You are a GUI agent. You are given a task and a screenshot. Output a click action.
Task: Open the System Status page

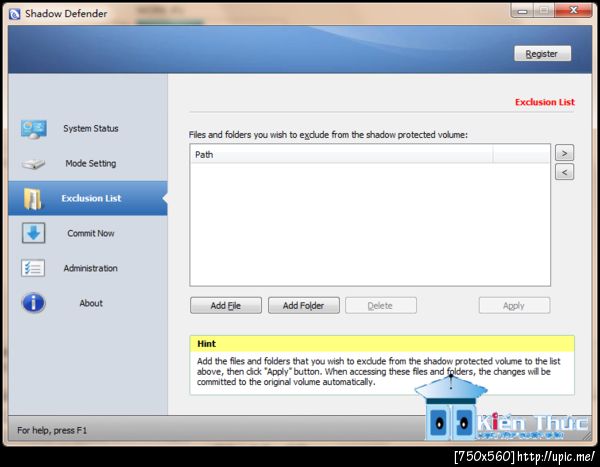point(91,129)
